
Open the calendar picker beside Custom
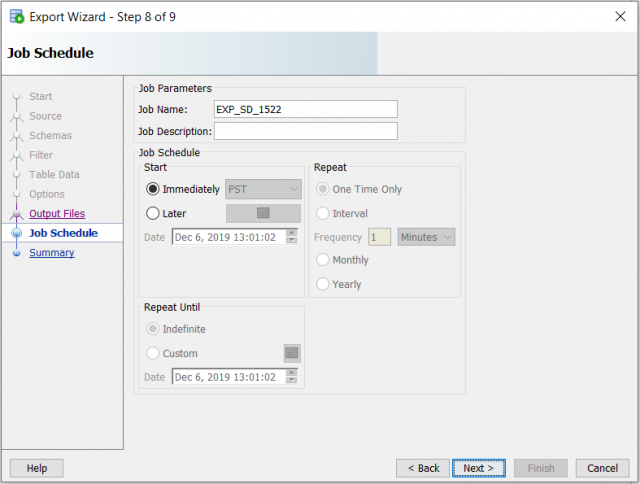pos(292,353)
